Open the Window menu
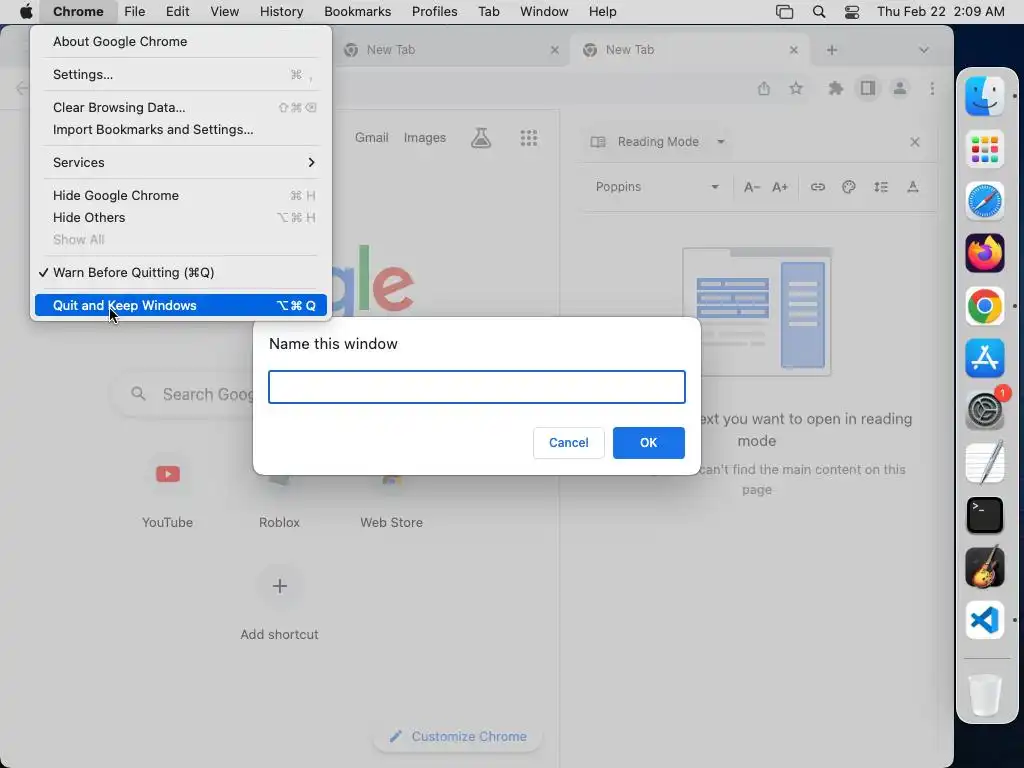Image resolution: width=1024 pixels, height=768 pixels. [x=544, y=11]
